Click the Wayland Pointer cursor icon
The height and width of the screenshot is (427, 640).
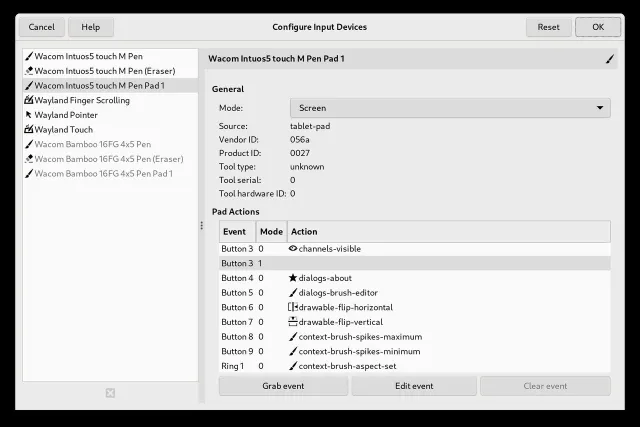(x=29, y=115)
